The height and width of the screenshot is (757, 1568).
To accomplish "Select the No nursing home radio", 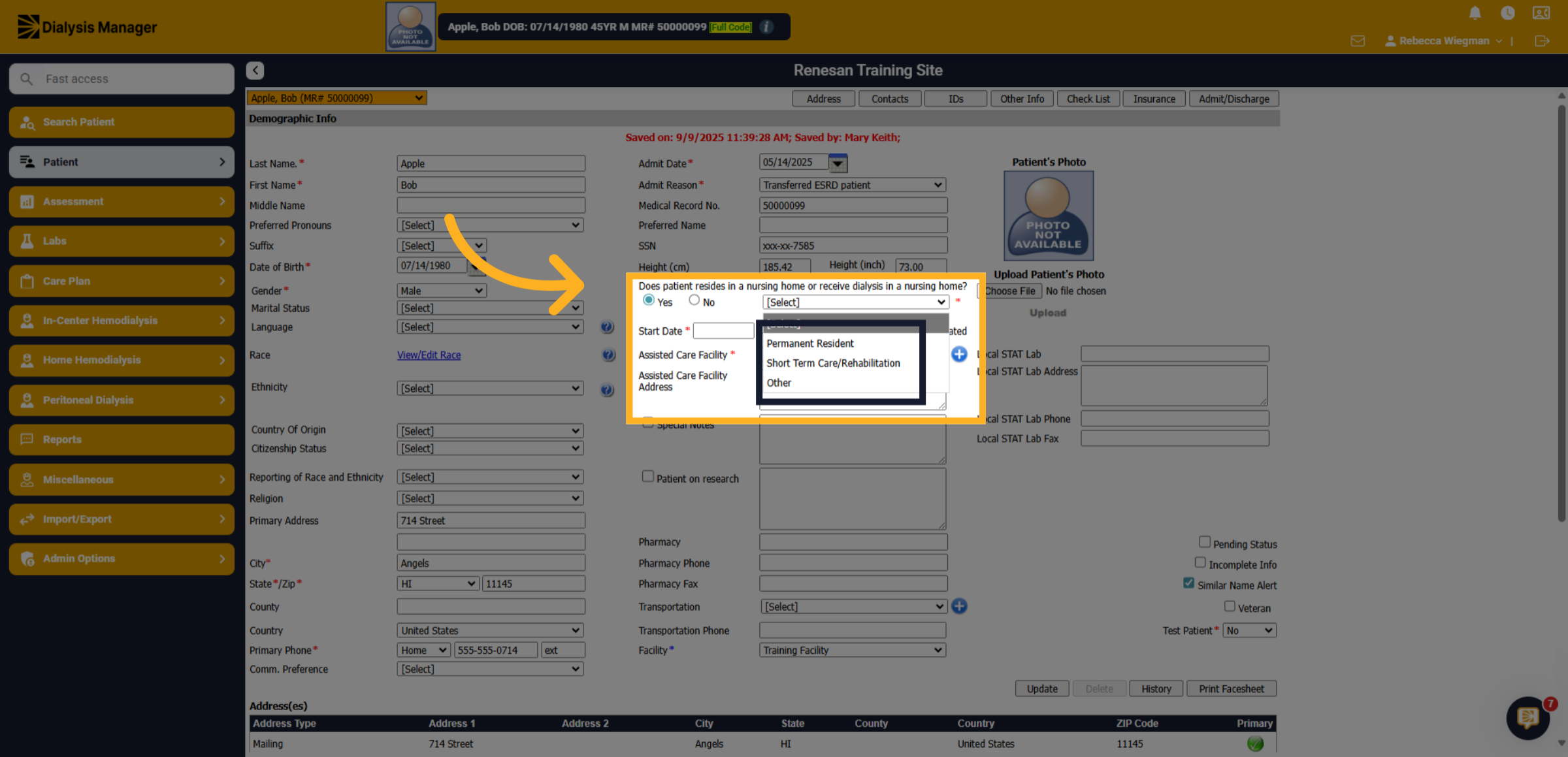I will coord(694,300).
